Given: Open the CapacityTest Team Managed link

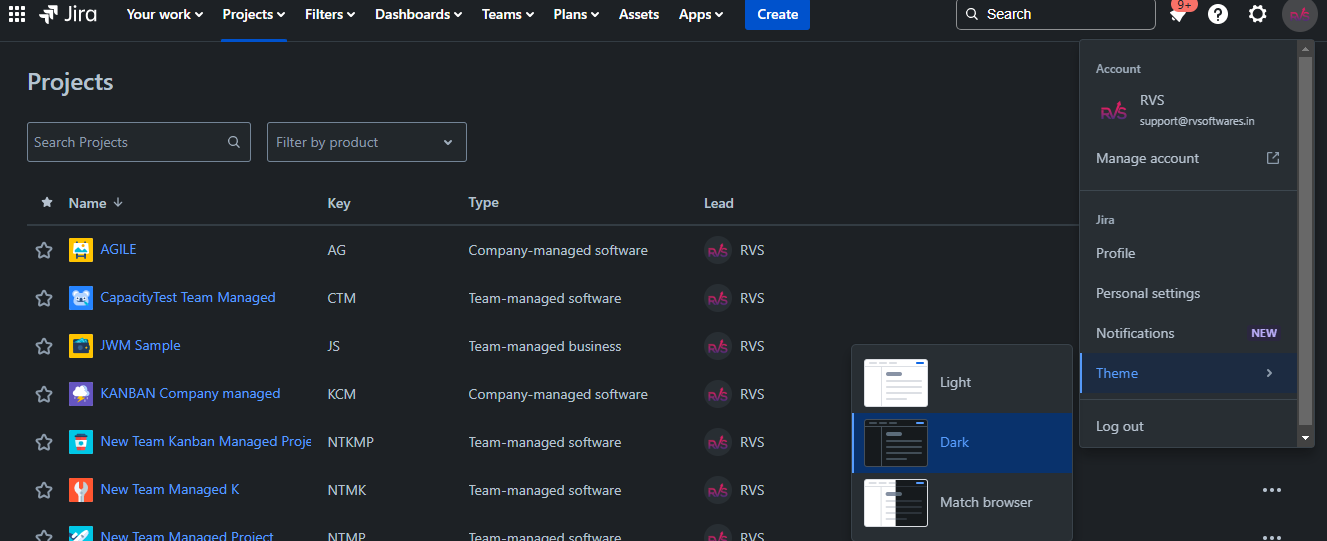Looking at the screenshot, I should [x=188, y=297].
